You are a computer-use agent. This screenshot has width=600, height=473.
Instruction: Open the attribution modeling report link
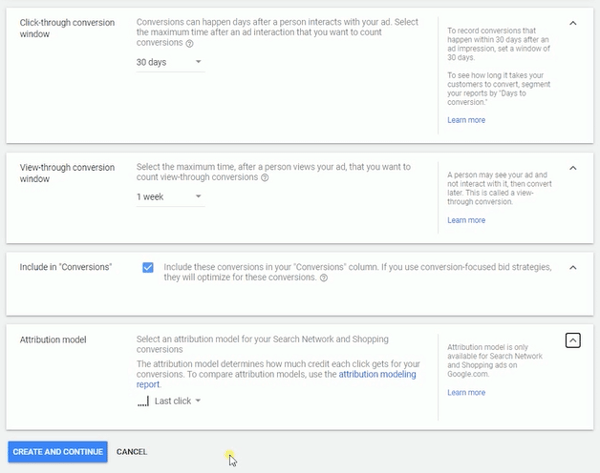tap(276, 379)
